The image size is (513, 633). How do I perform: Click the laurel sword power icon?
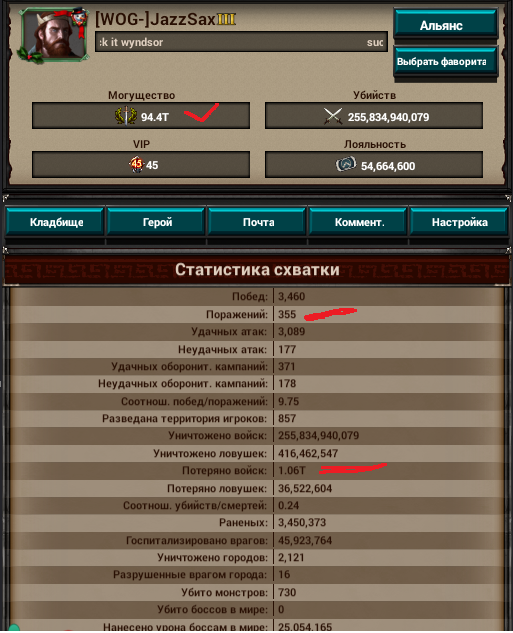(126, 116)
